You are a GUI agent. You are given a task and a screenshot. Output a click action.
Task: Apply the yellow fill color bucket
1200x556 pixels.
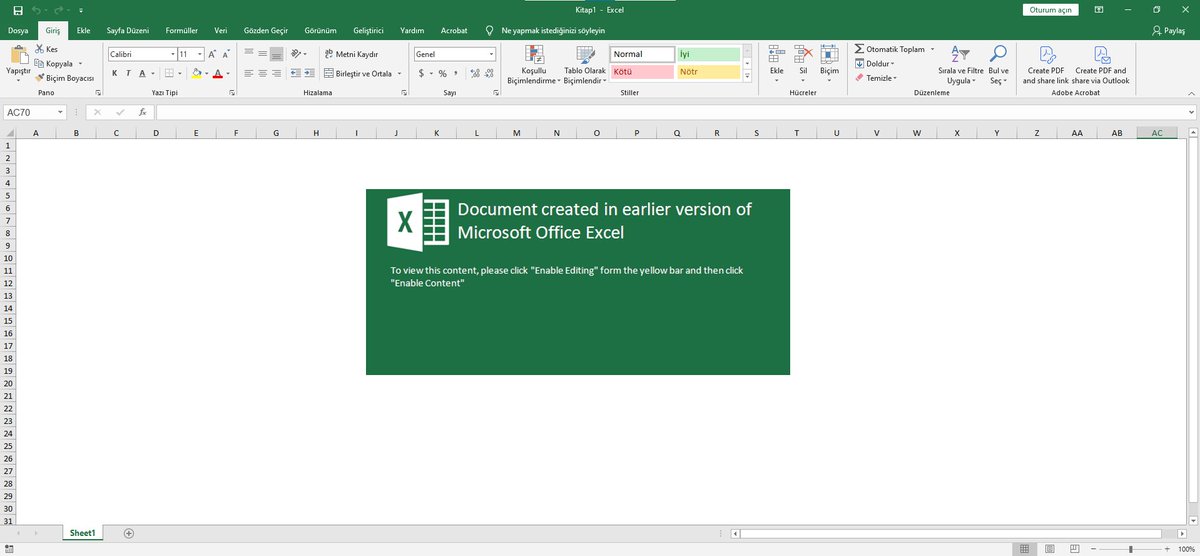point(196,73)
